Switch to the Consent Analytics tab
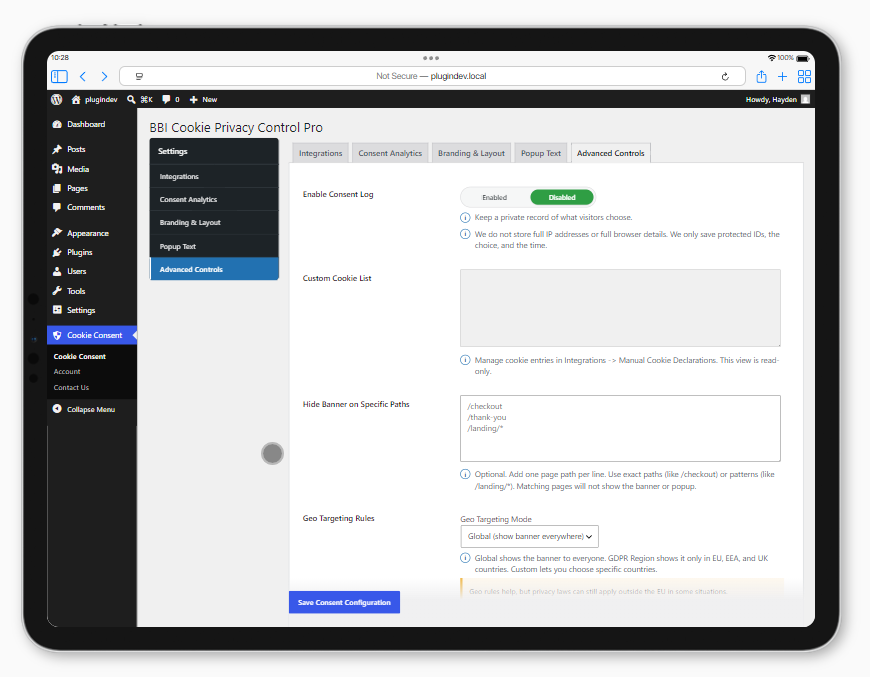870x677 pixels. click(x=390, y=153)
